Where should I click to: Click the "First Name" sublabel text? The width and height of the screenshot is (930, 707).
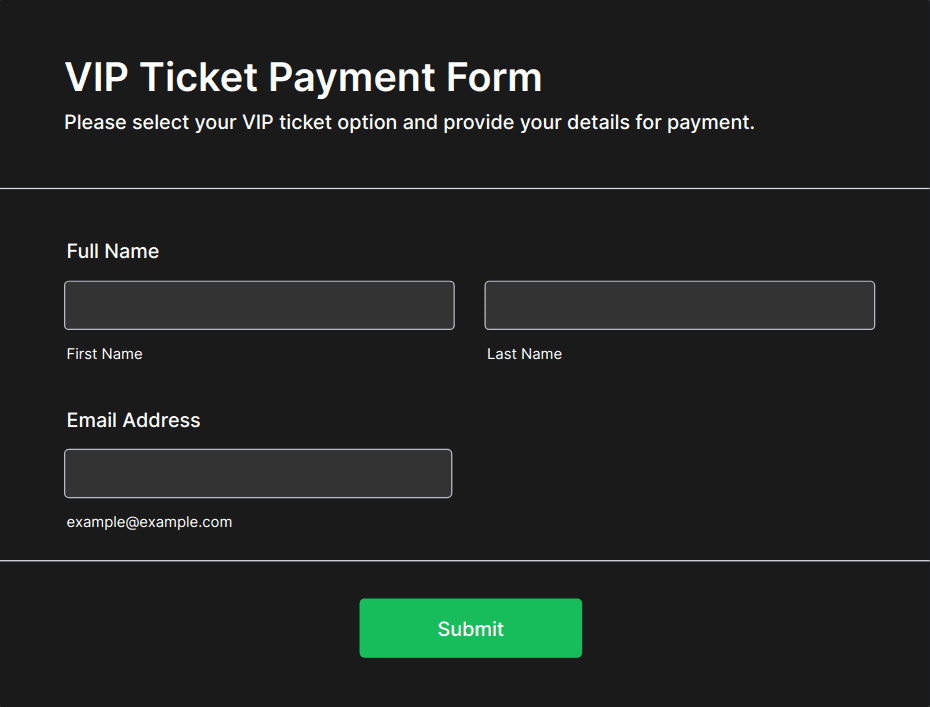(x=105, y=354)
